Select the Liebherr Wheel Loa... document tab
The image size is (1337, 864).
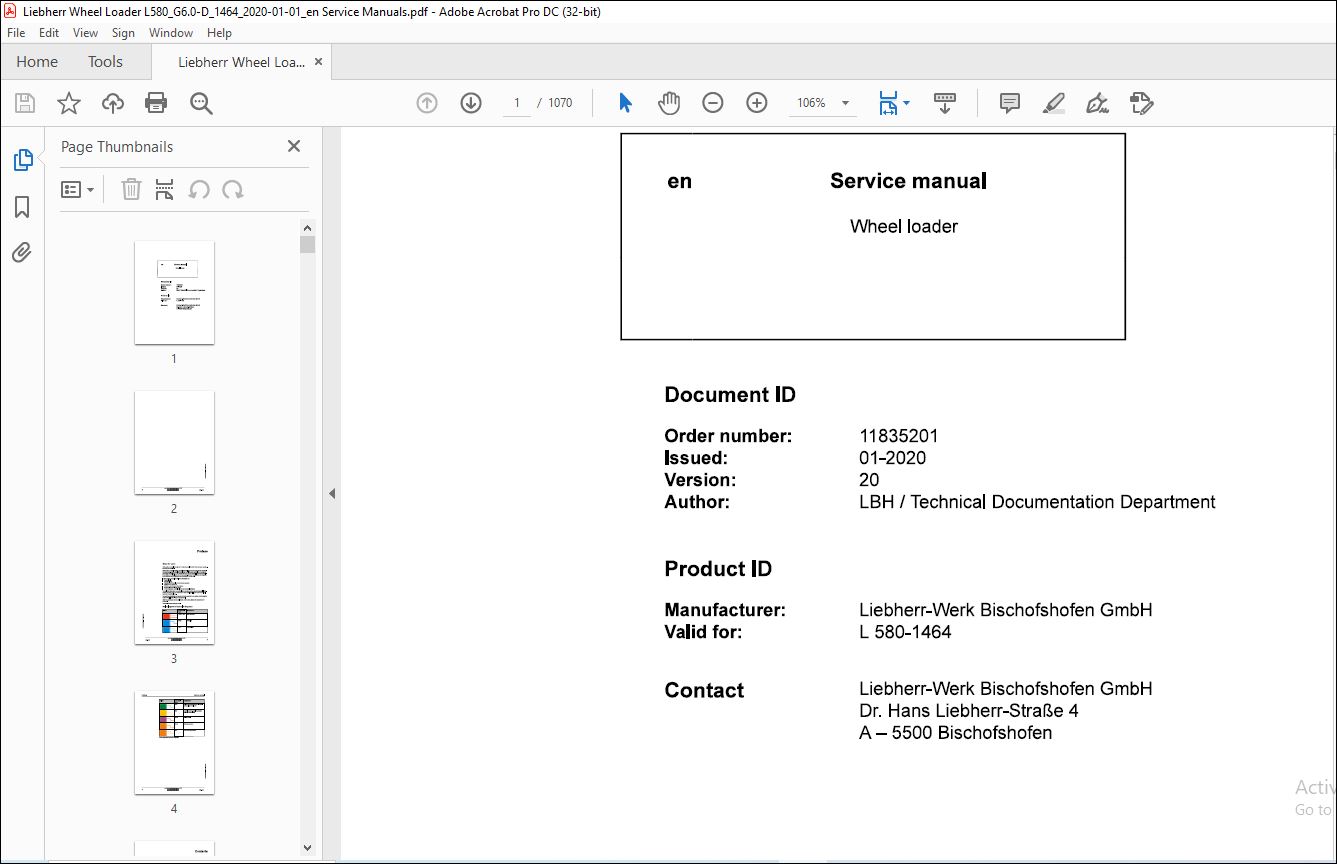pyautogui.click(x=241, y=62)
